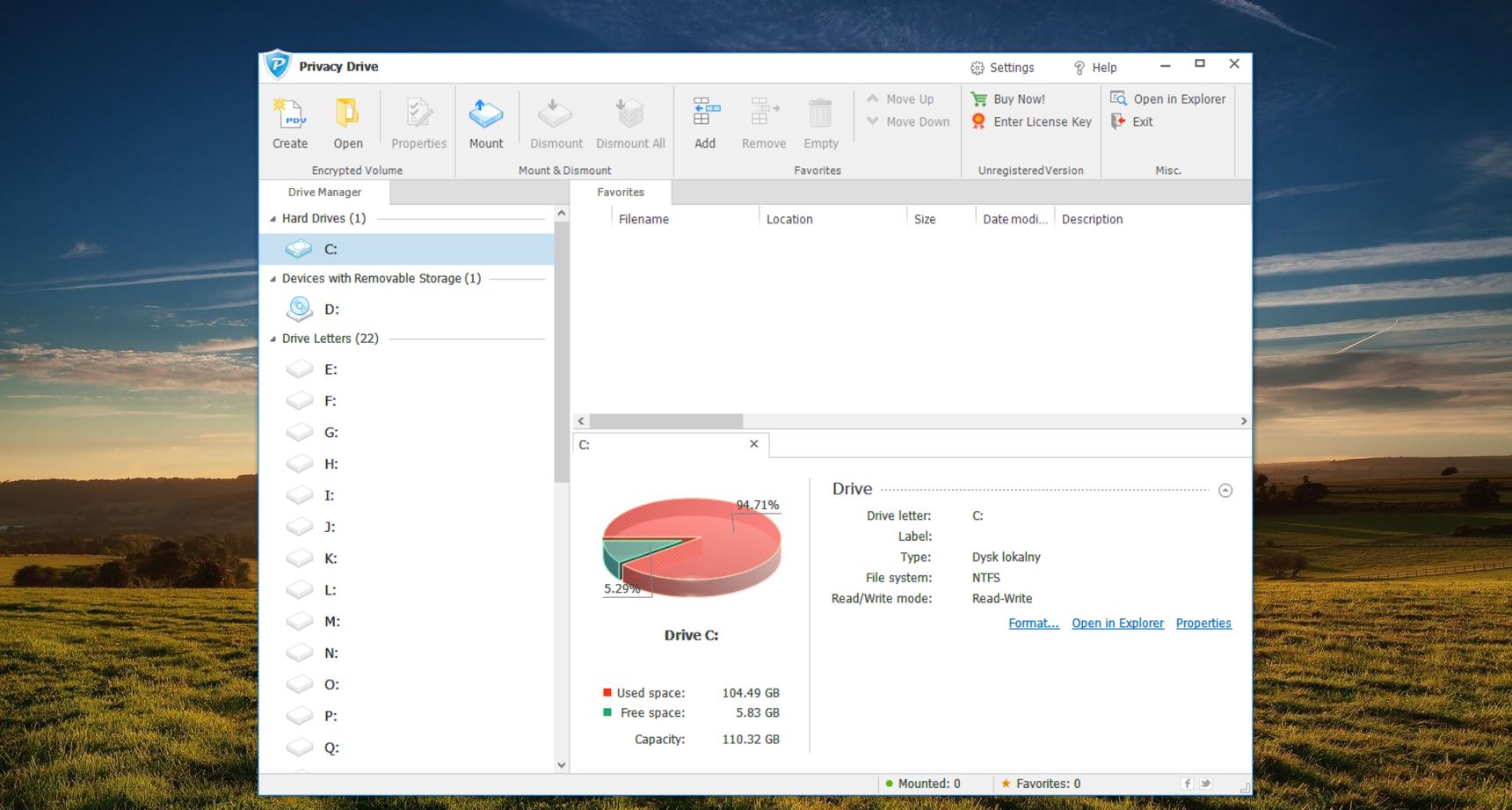This screenshot has width=1512, height=810.
Task: Click the Dismount toolbar icon
Action: 556,124
